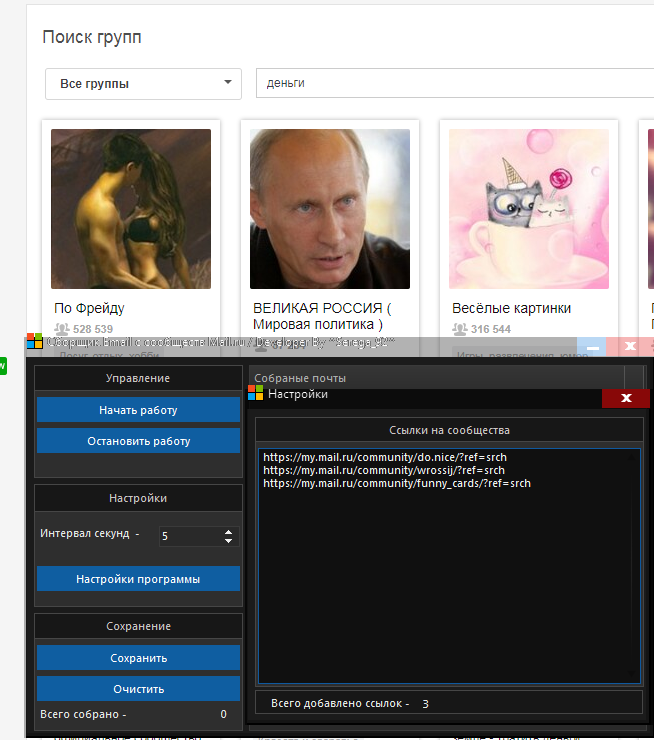Click the Ссылки на сообщества header
This screenshot has height=740, width=654.
pos(449,430)
